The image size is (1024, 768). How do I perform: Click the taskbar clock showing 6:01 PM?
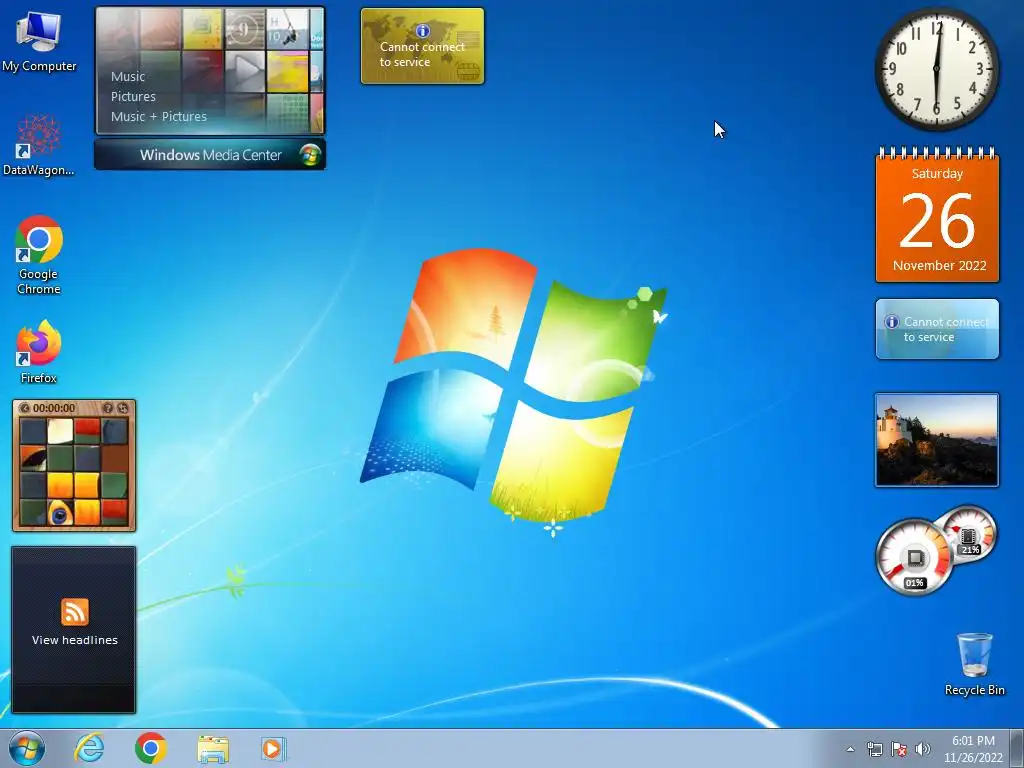[x=973, y=749]
